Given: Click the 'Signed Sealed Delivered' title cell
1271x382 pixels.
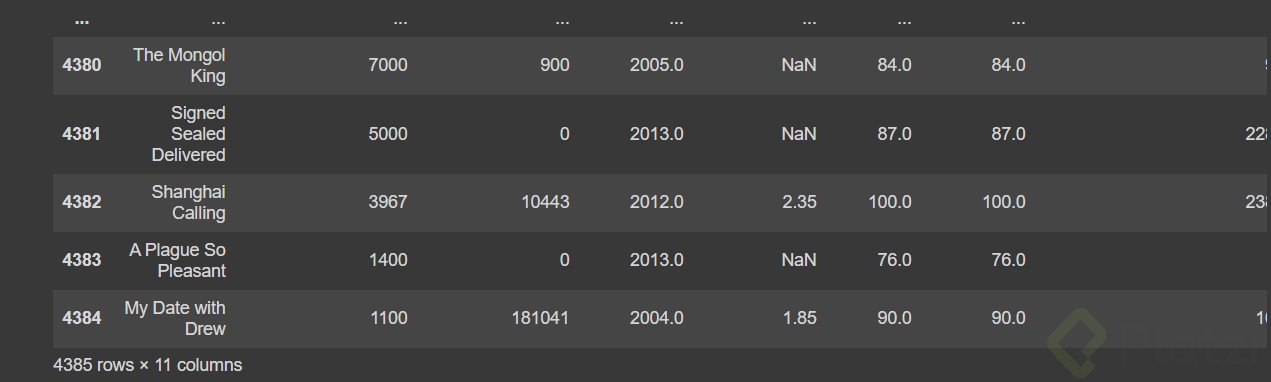Looking at the screenshot, I should point(188,134).
